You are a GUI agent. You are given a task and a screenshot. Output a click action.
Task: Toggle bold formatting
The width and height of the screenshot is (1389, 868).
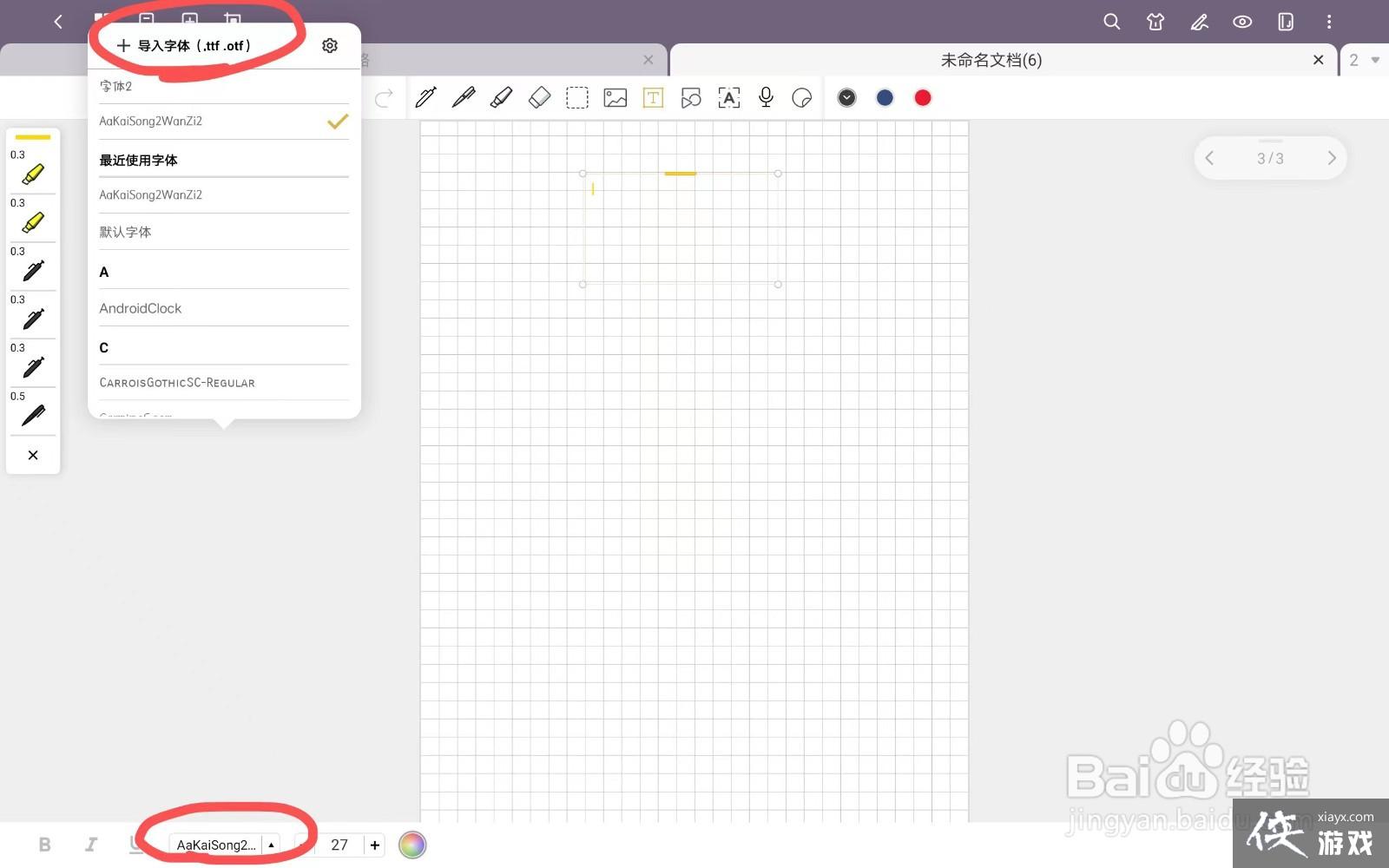pos(45,845)
